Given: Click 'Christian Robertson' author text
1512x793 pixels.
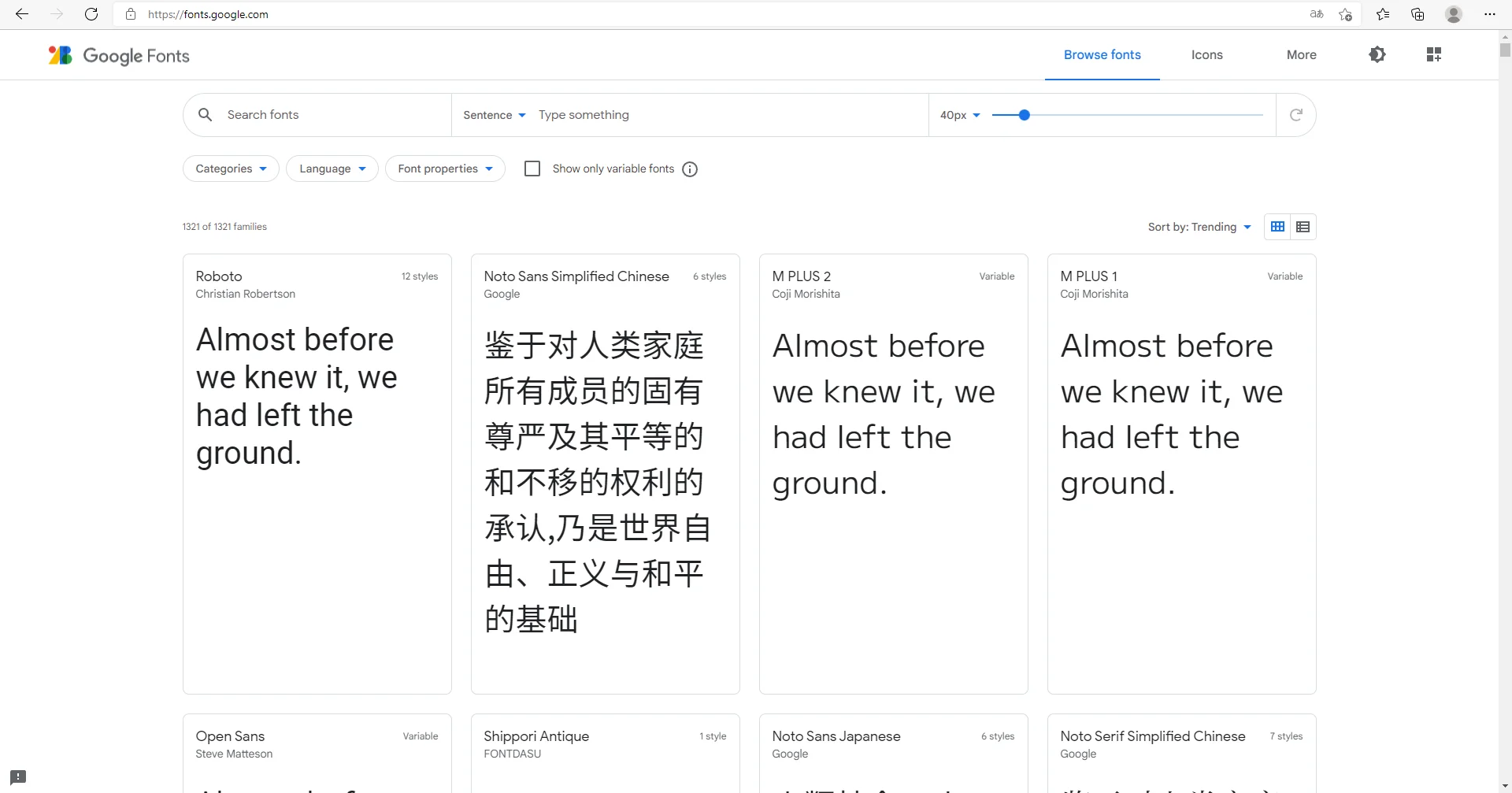Looking at the screenshot, I should coord(246,294).
